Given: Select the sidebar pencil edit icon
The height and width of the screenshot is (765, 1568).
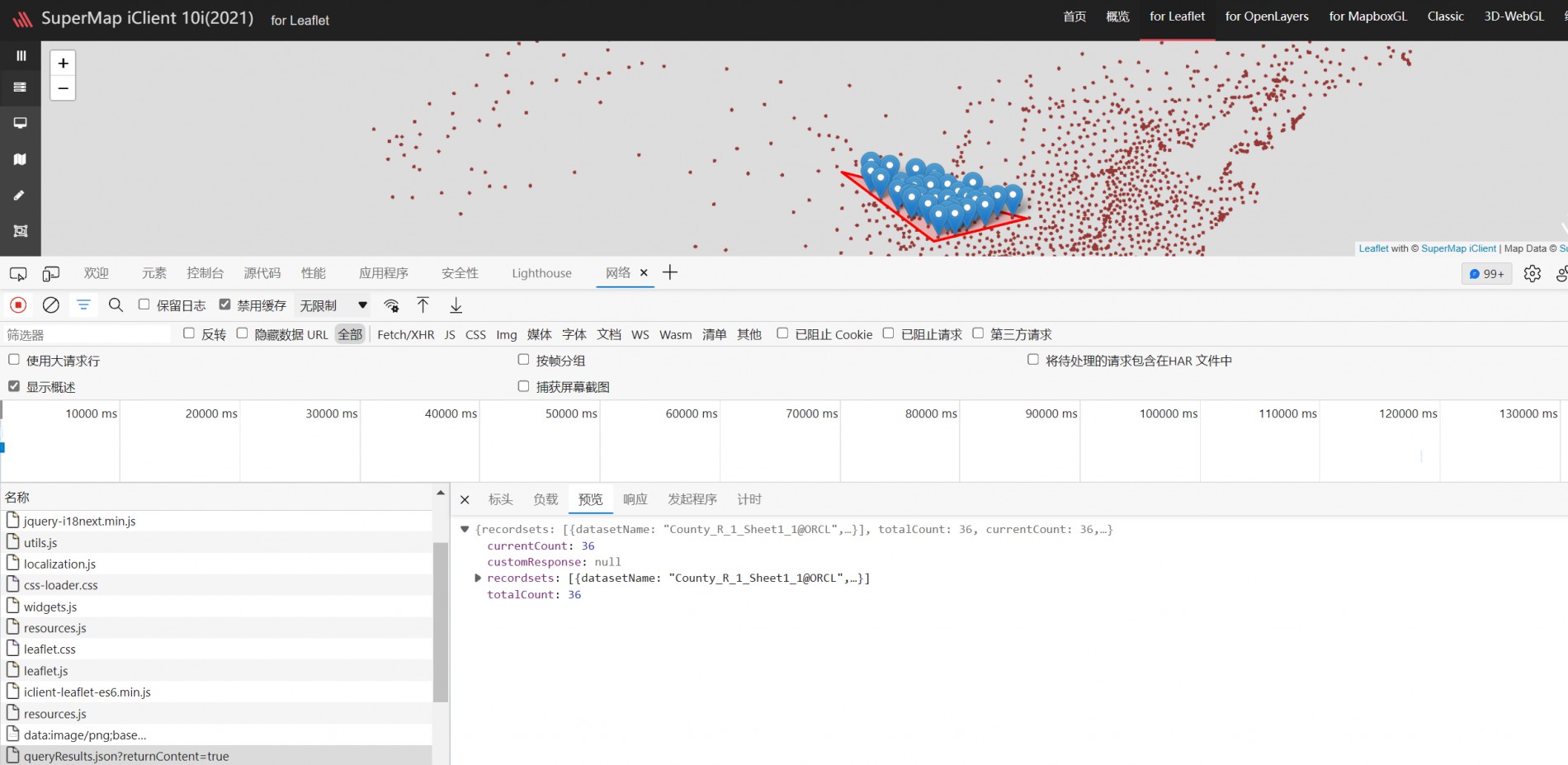Looking at the screenshot, I should 21,196.
